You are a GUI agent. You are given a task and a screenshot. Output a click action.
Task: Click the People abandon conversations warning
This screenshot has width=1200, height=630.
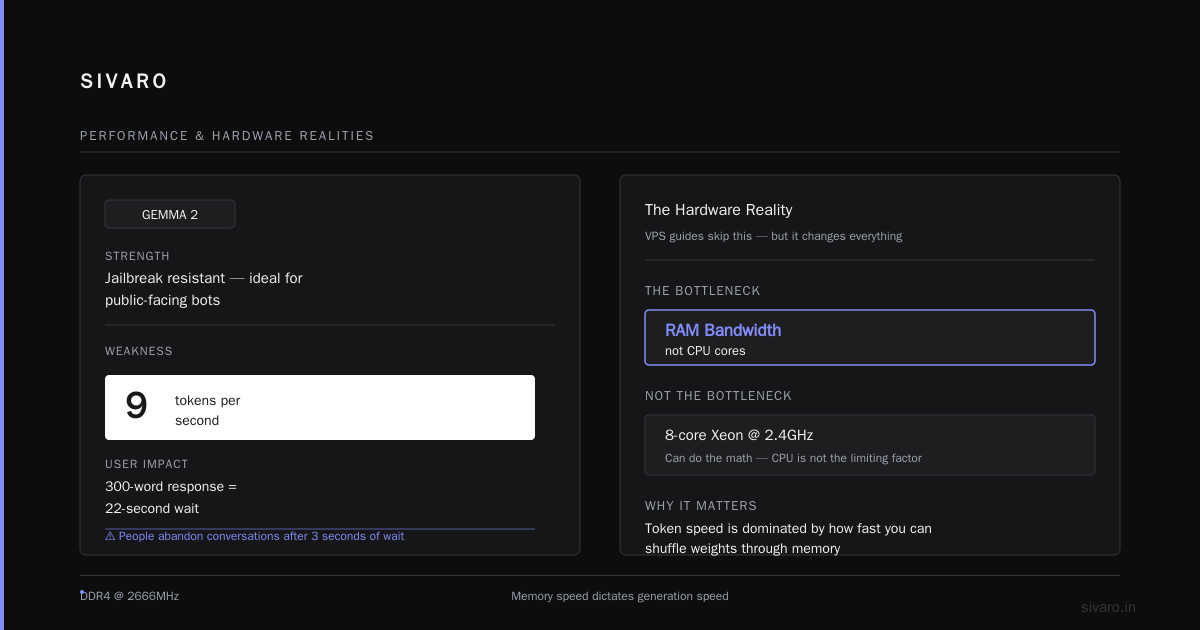point(255,536)
